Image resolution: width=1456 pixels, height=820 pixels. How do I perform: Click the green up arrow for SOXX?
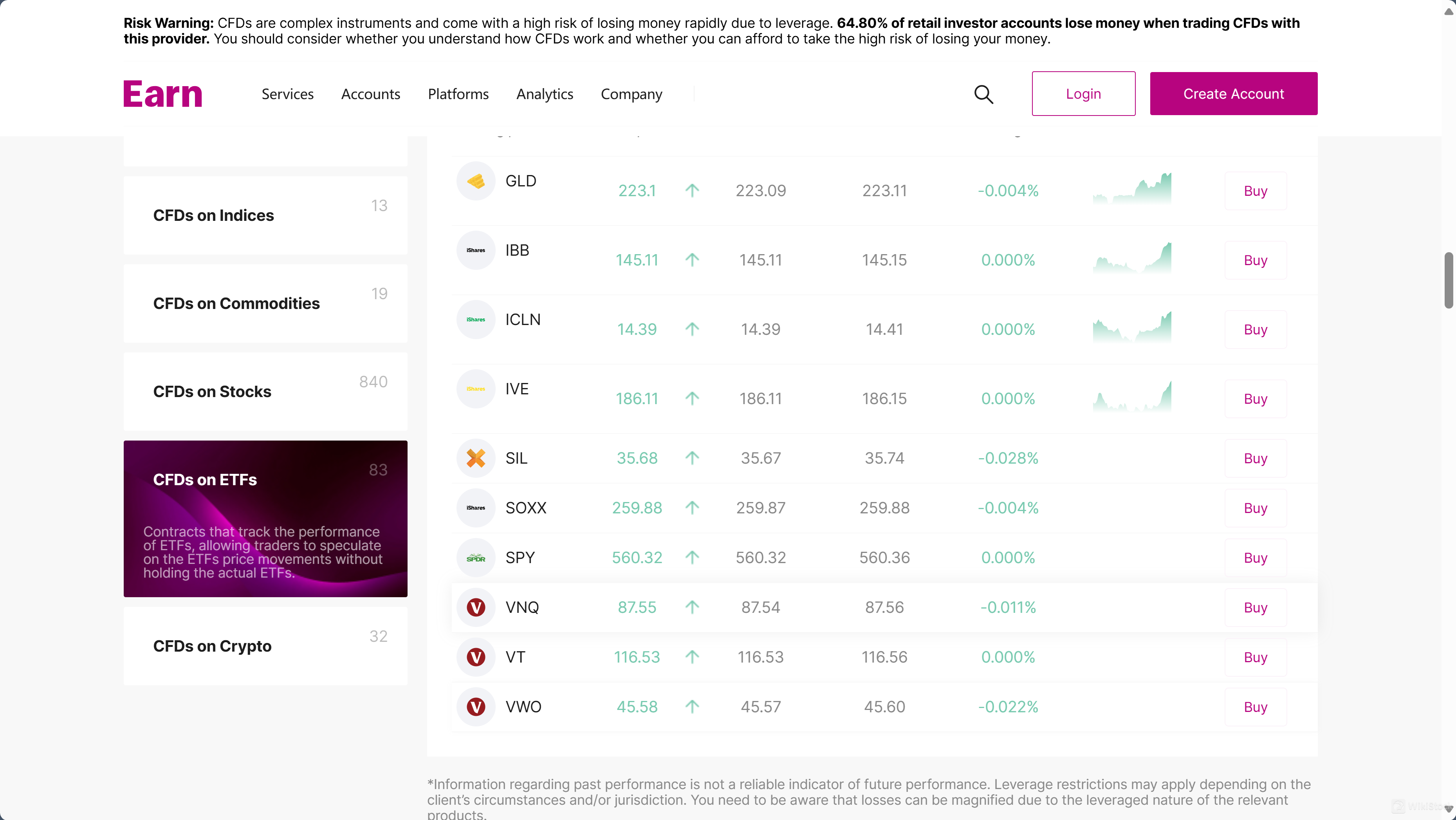(692, 508)
